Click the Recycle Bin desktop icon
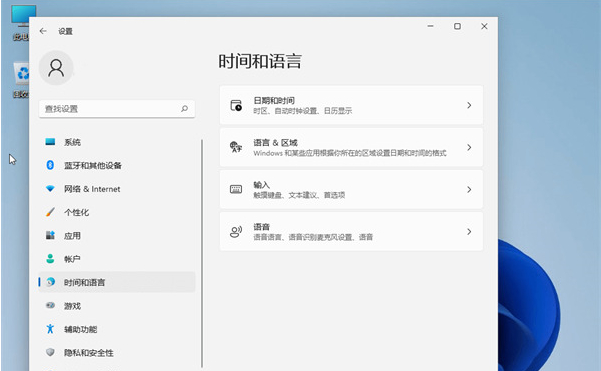The image size is (601, 371). click(x=21, y=79)
